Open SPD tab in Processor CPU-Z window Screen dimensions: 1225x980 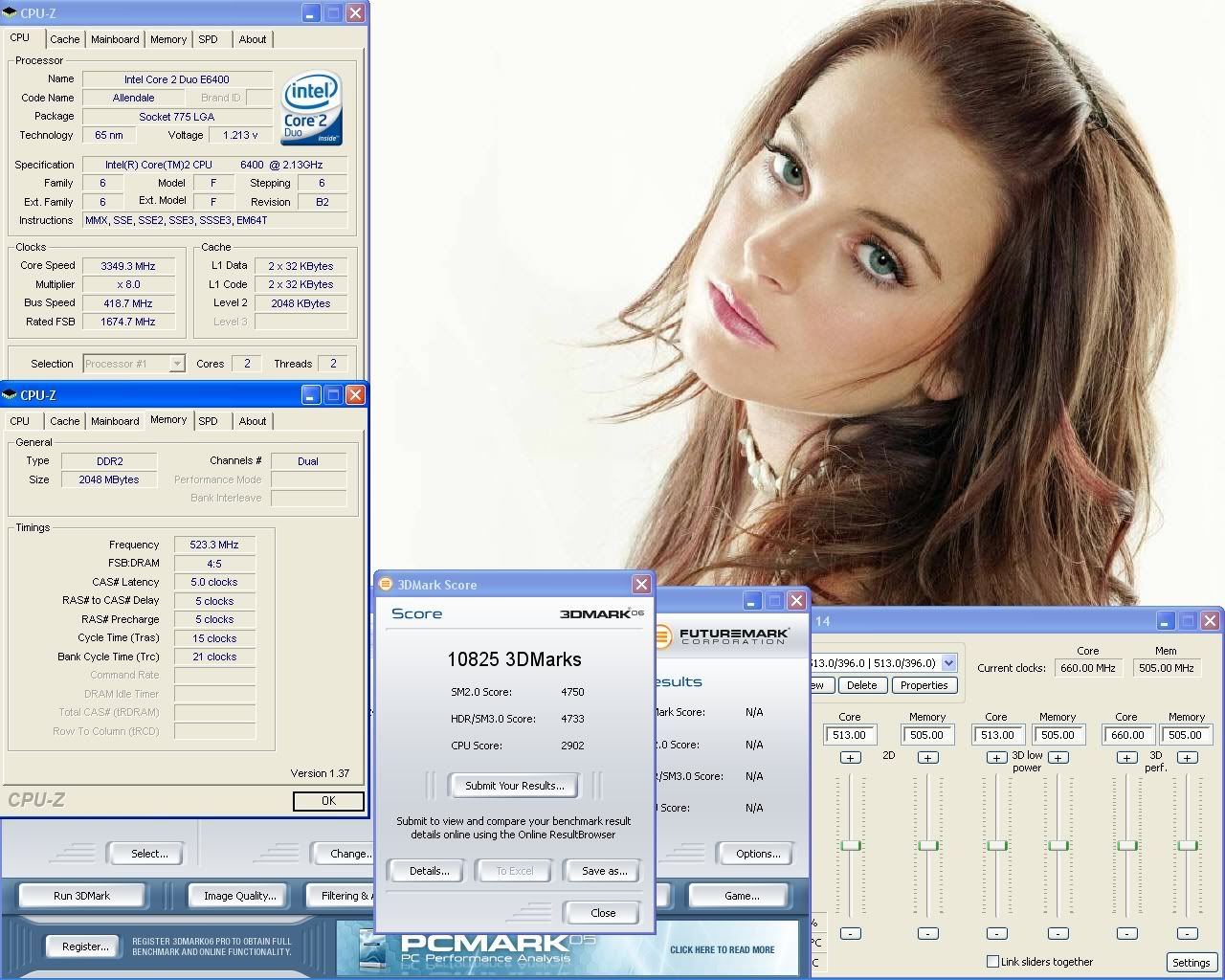coord(208,39)
